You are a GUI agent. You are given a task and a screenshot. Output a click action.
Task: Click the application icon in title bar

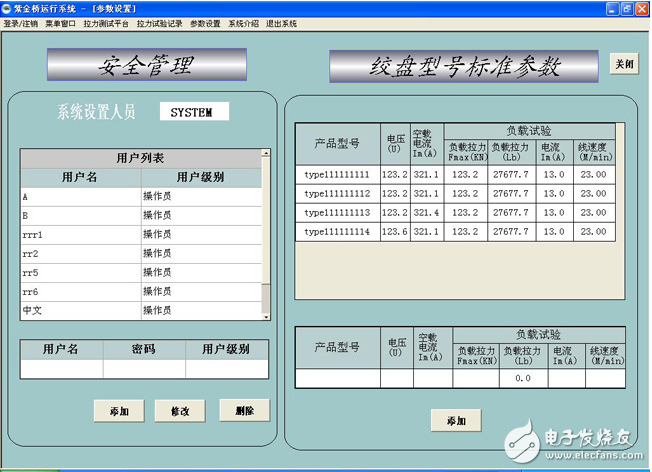coord(7,8)
